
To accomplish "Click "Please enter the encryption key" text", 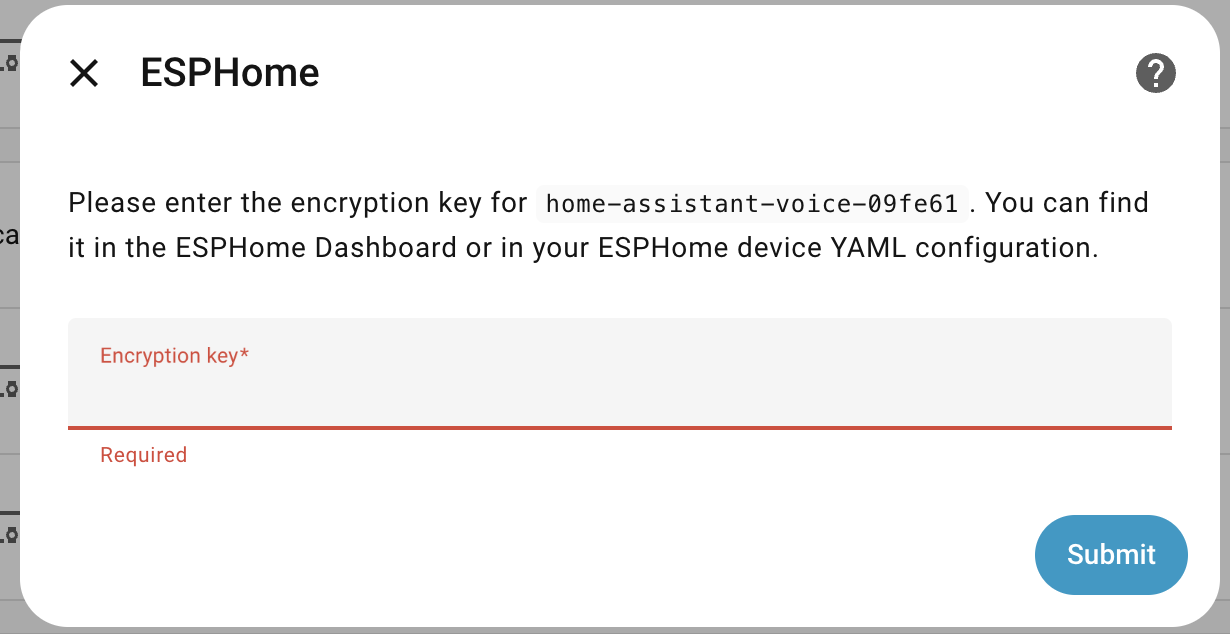I will tap(296, 203).
